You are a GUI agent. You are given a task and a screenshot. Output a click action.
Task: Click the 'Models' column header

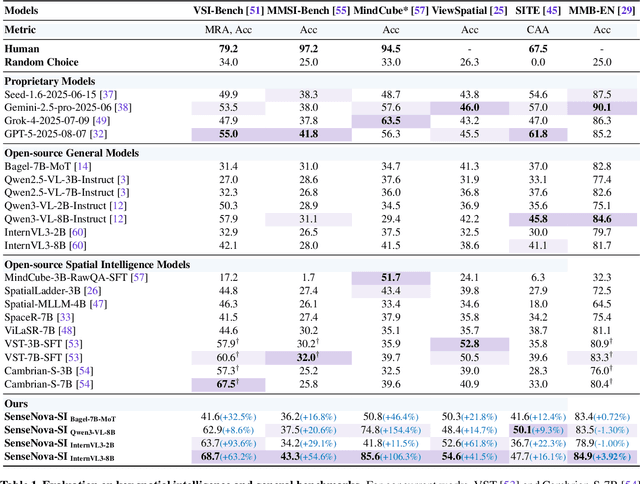[21, 11]
